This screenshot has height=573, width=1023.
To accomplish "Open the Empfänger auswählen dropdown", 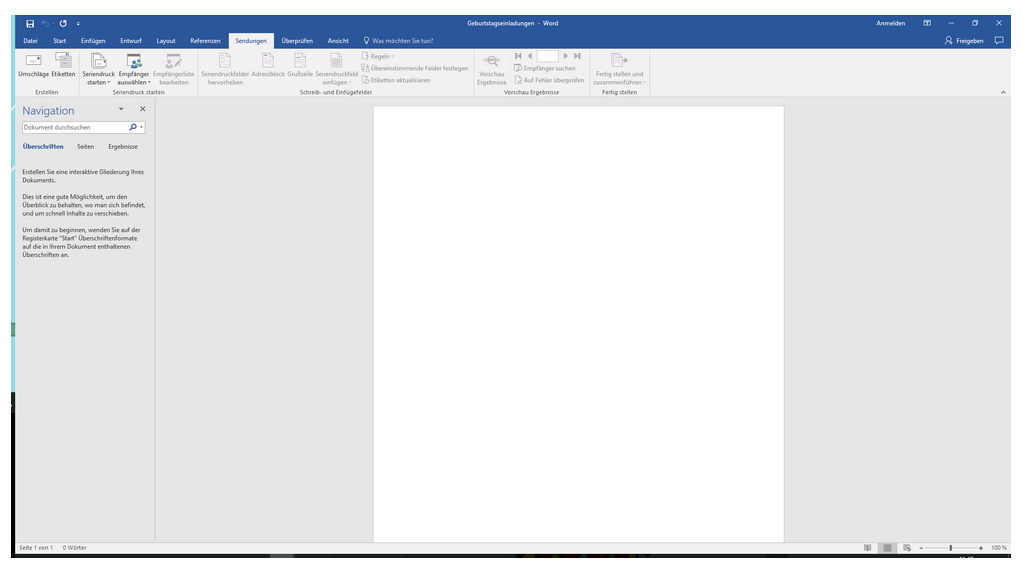I will [x=133, y=69].
